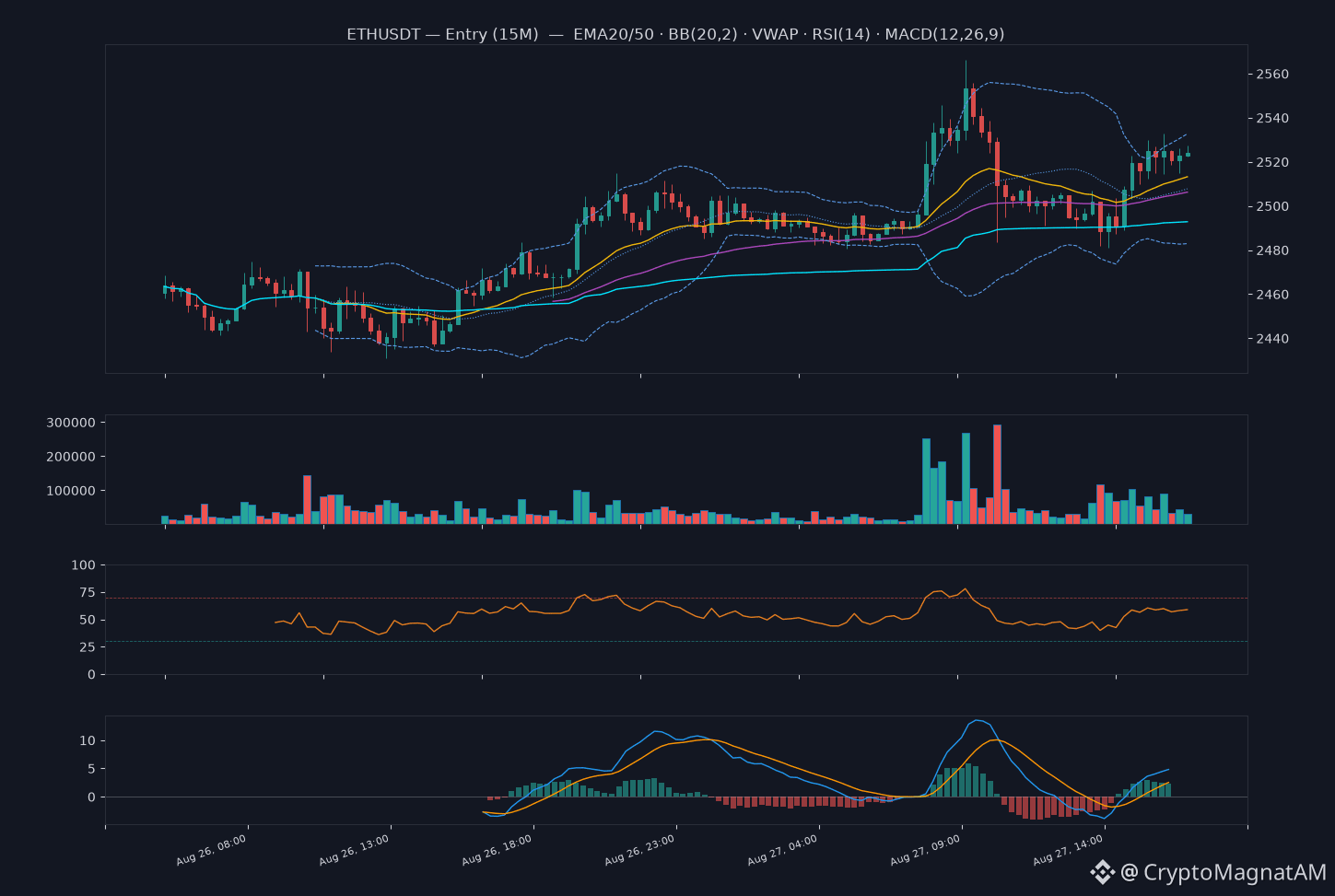Click the RSI panel 100 axis label

(83, 564)
